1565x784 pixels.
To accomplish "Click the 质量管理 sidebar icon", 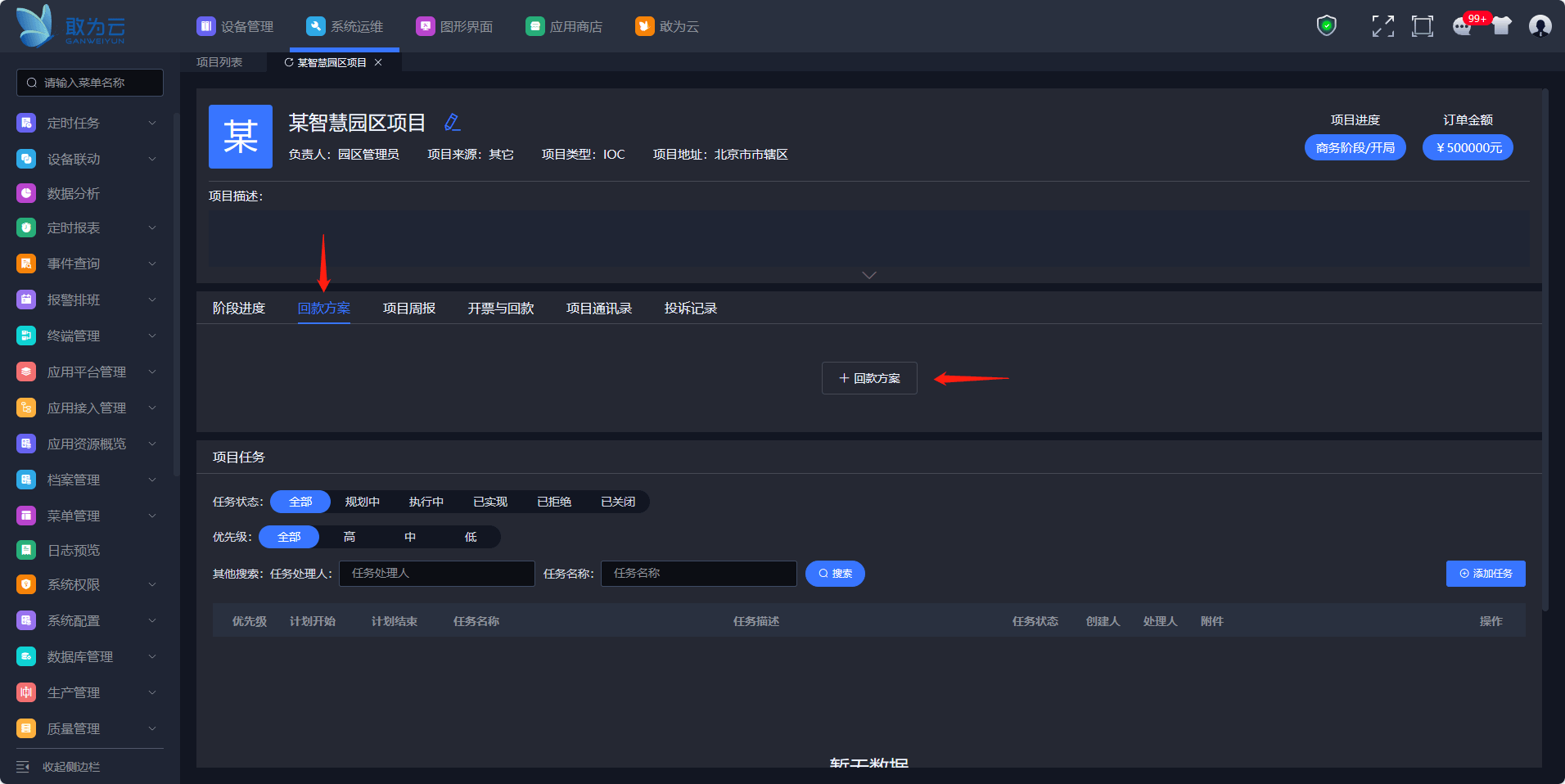I will point(26,728).
